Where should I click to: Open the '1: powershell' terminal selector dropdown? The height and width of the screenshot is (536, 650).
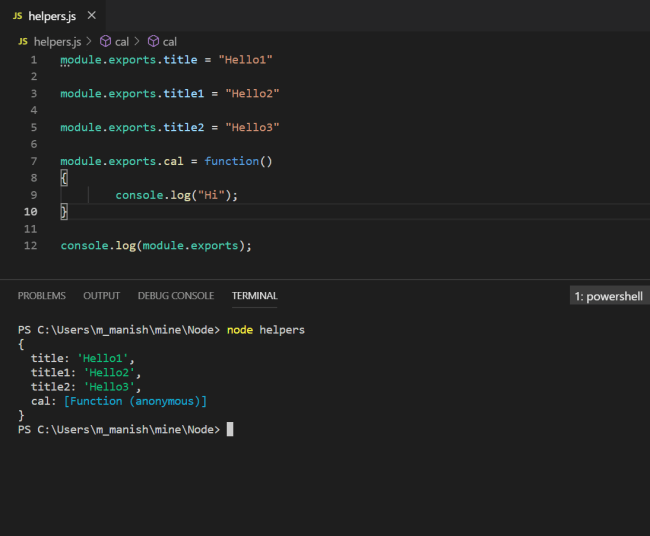coord(609,296)
